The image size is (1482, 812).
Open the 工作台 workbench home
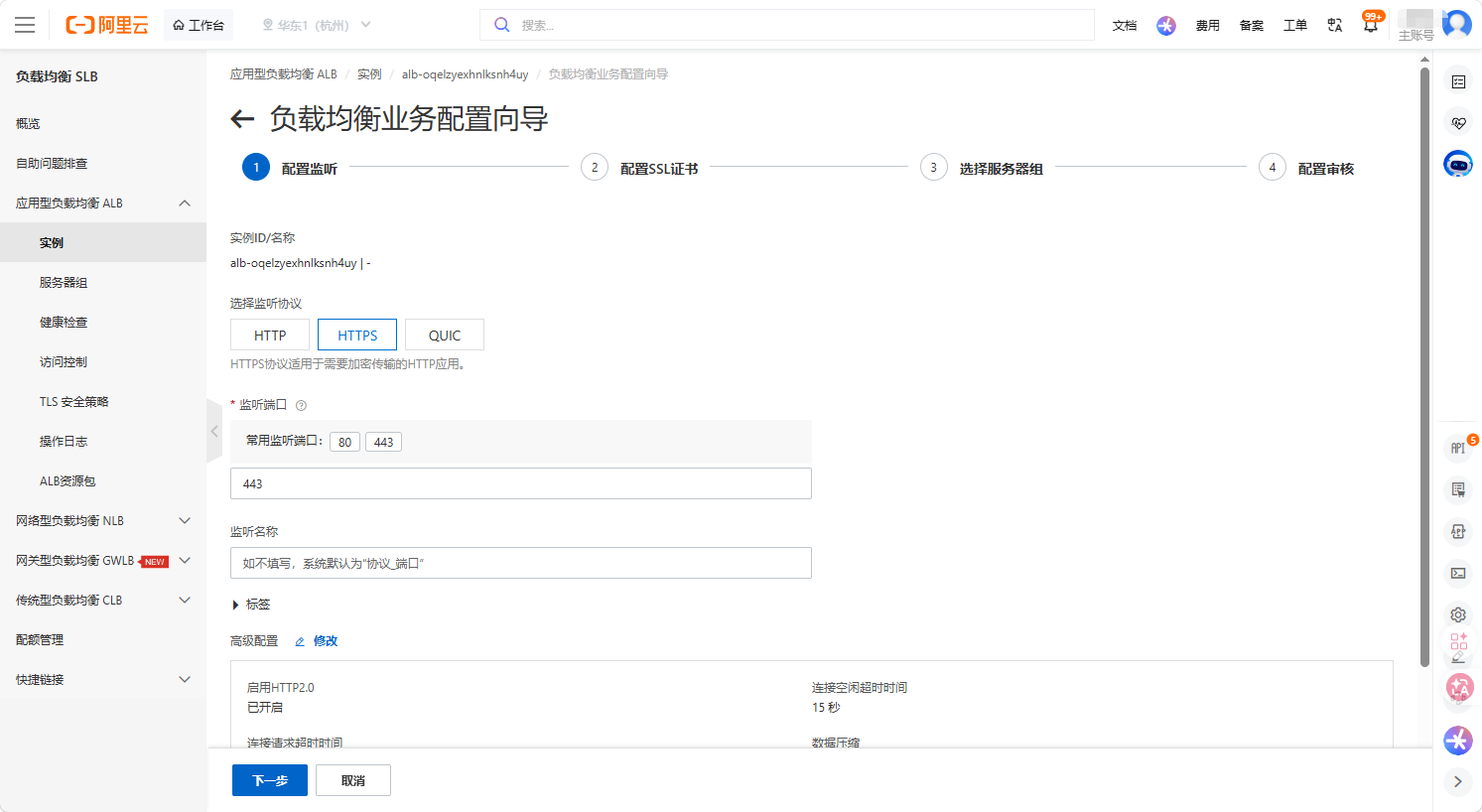(199, 25)
